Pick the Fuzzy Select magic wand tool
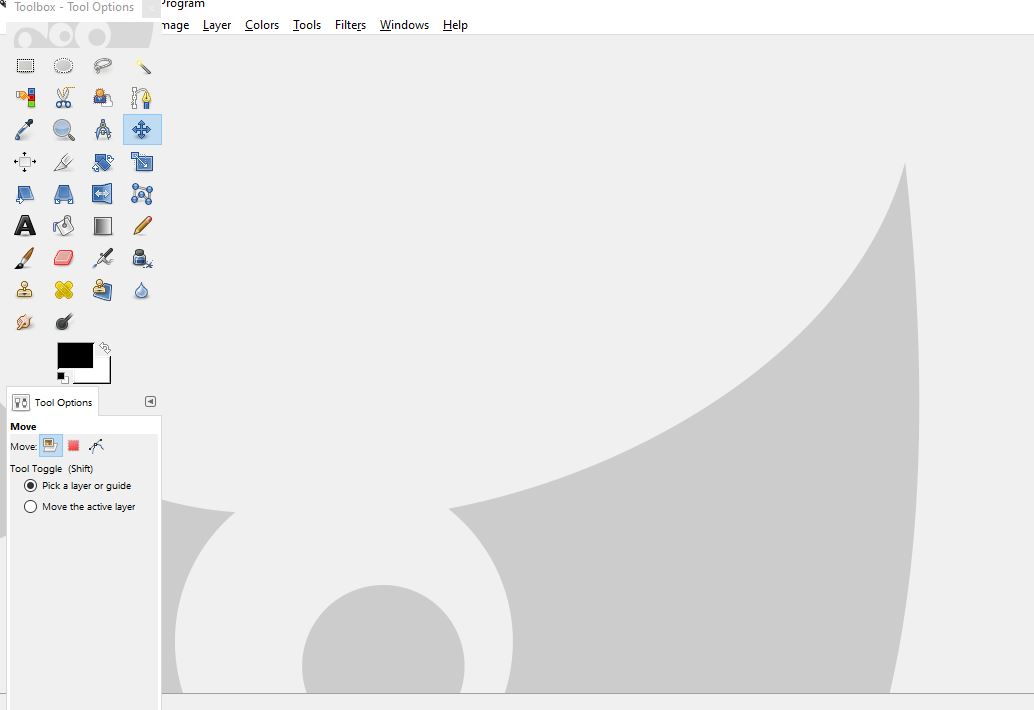The width and height of the screenshot is (1034, 710). [142, 66]
